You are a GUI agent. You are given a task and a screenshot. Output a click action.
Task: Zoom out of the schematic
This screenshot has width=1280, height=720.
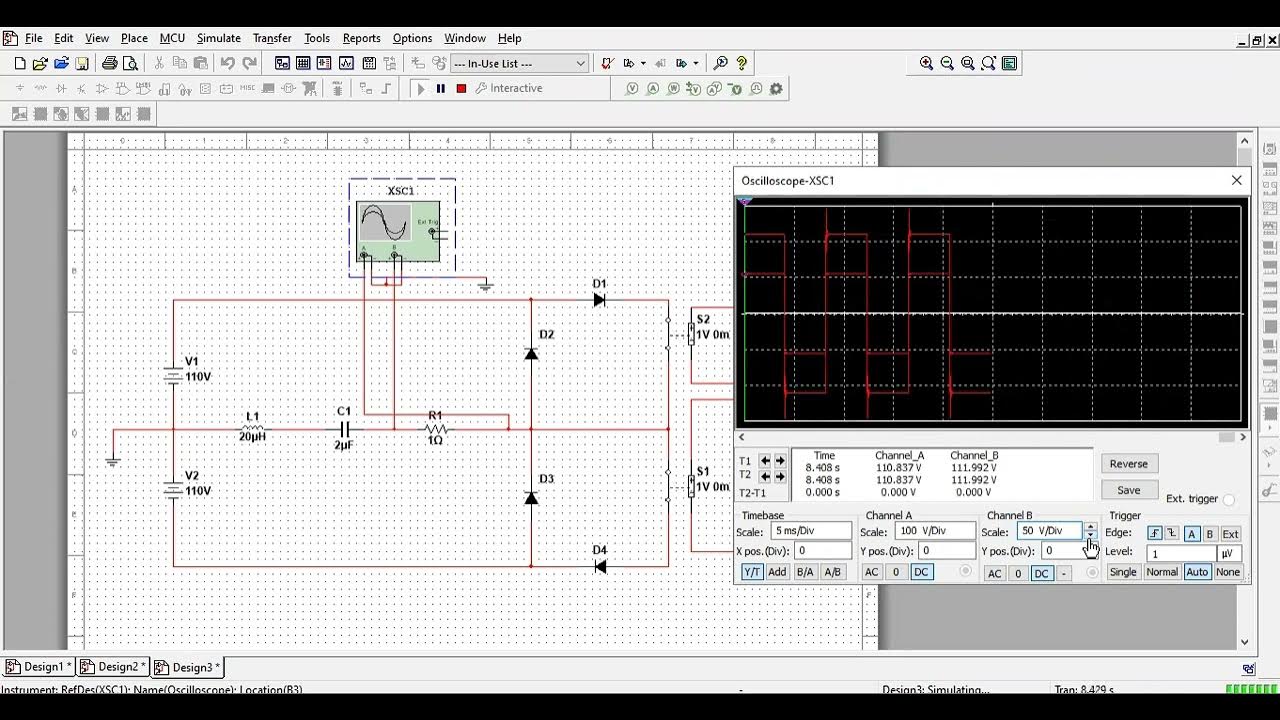947,63
